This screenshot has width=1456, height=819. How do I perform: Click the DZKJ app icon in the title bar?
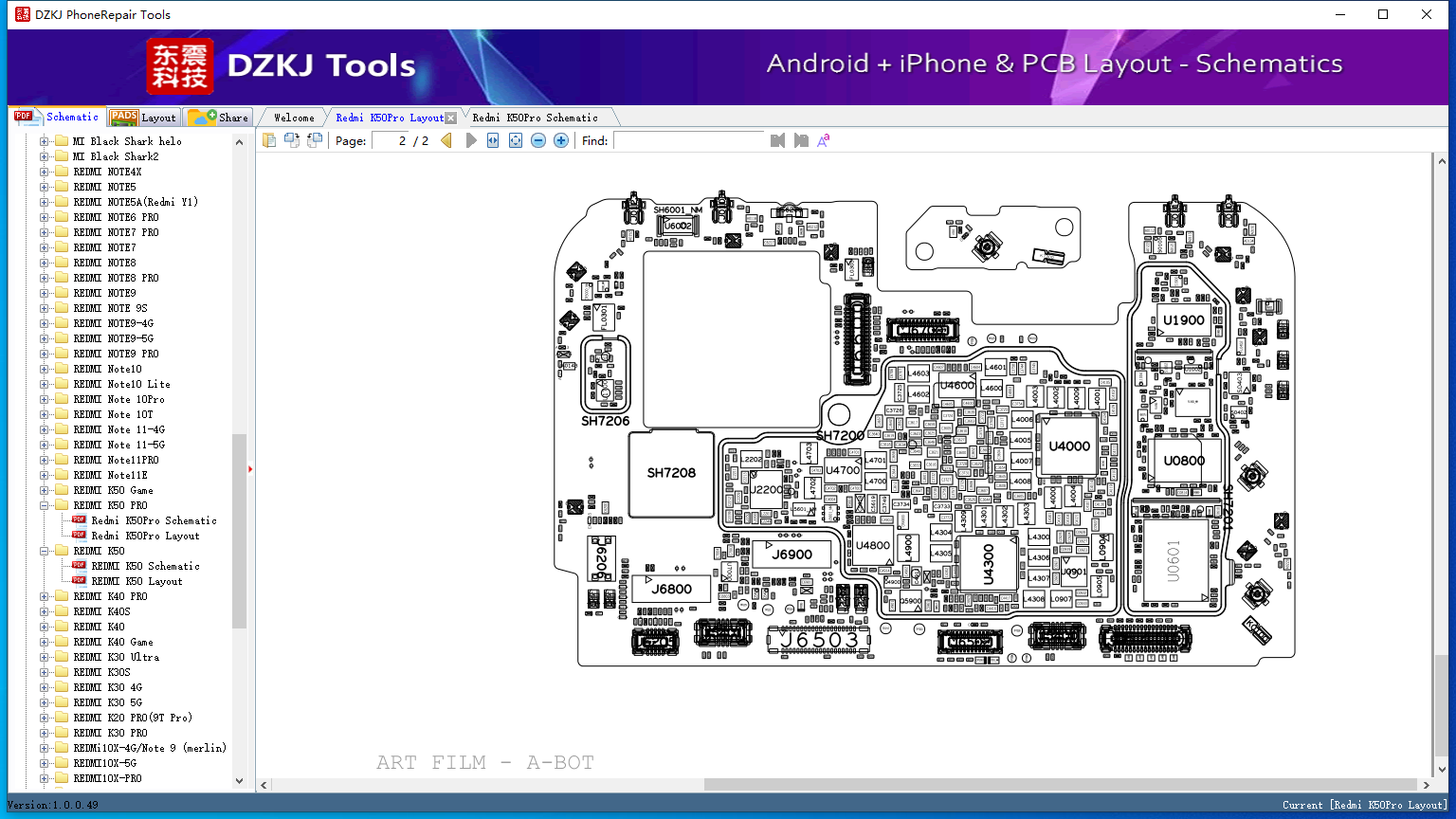(22, 14)
